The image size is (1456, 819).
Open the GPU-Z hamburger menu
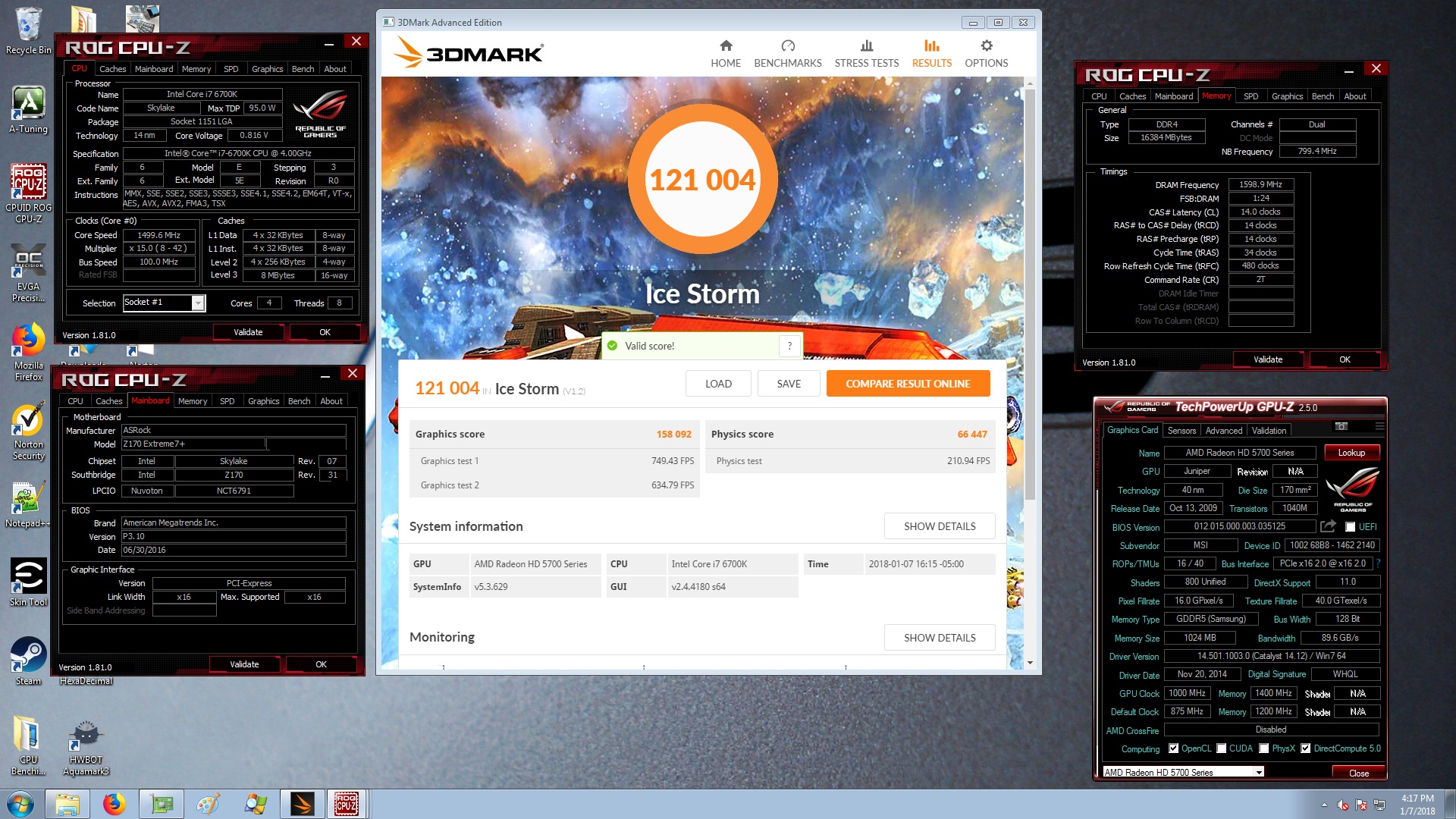(1379, 426)
